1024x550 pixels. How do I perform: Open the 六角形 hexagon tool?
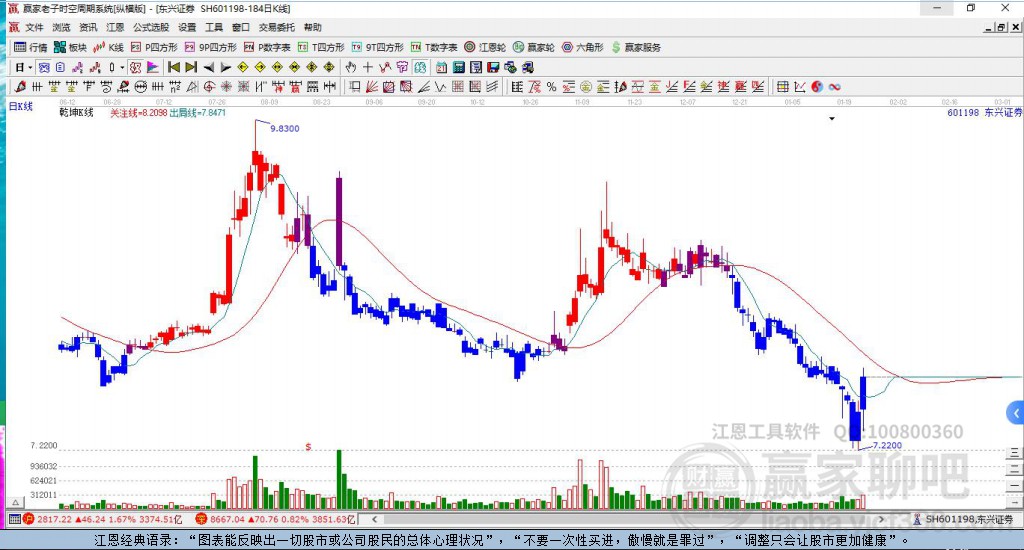pyautogui.click(x=583, y=47)
